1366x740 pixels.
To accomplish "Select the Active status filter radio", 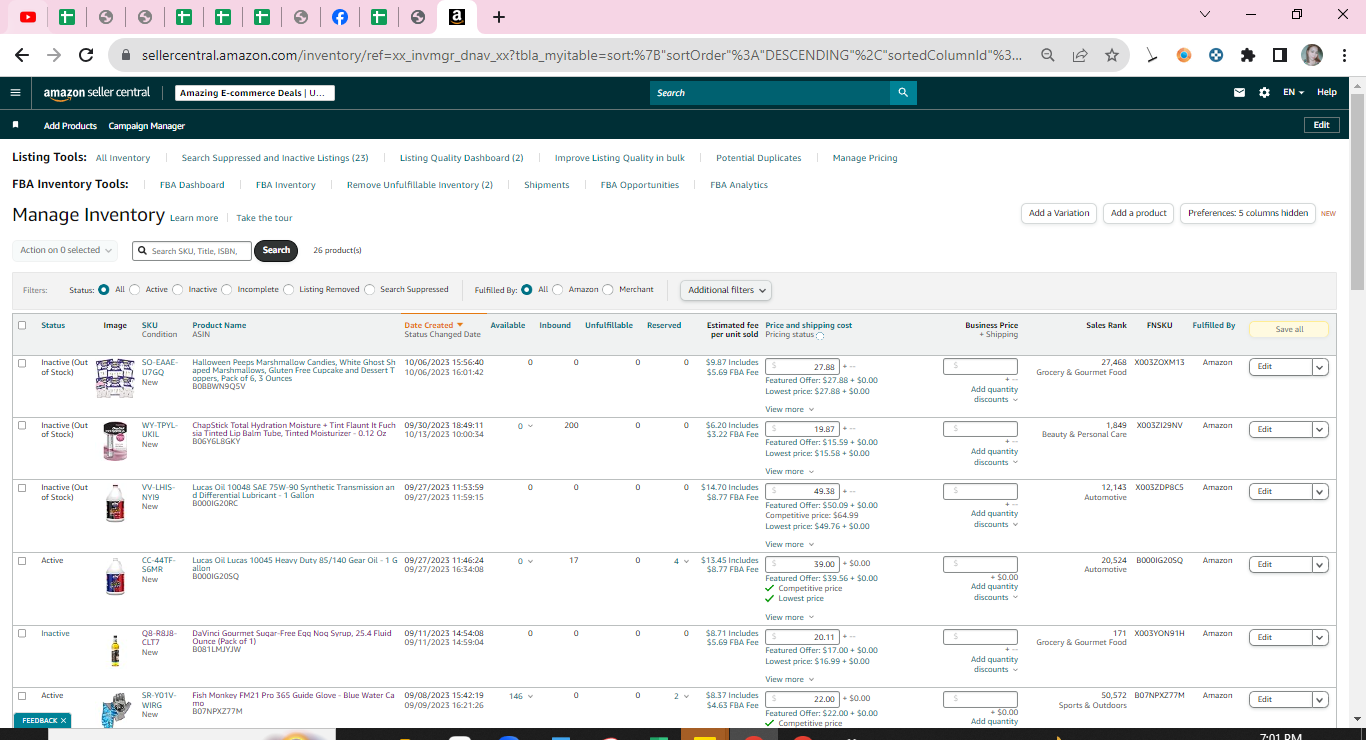I will 135,290.
